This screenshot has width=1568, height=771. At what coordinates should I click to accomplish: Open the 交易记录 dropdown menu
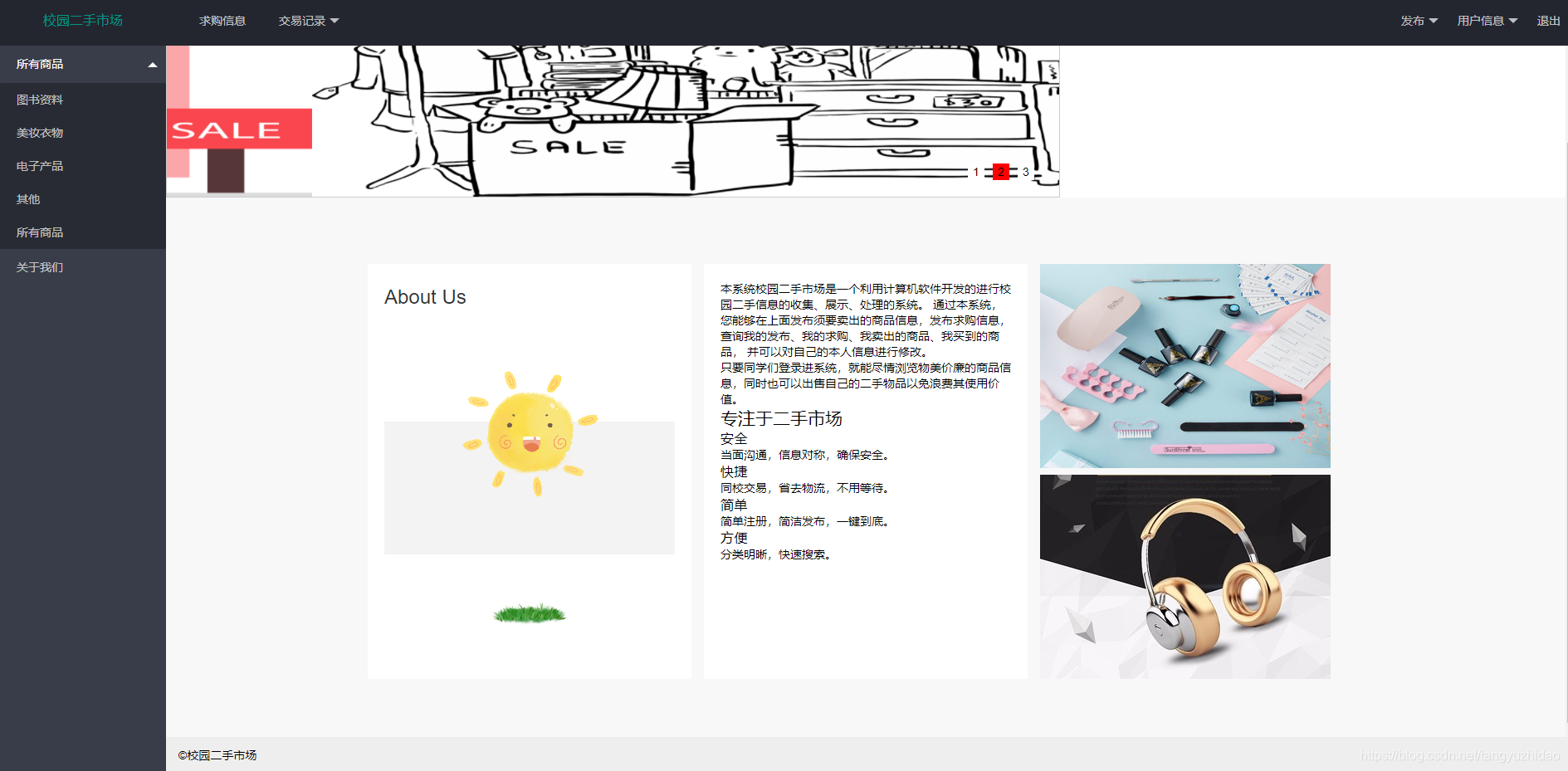[x=308, y=21]
